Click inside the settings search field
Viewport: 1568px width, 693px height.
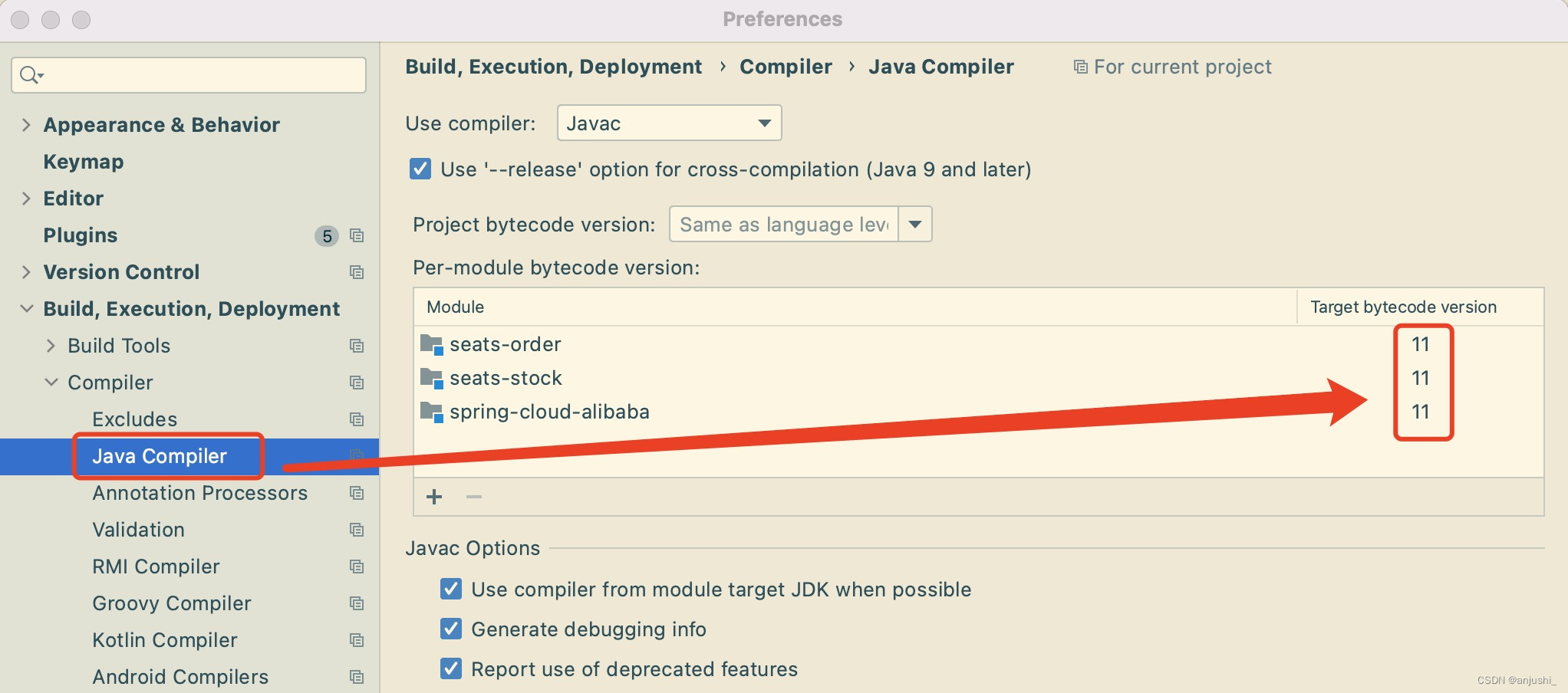coord(189,75)
